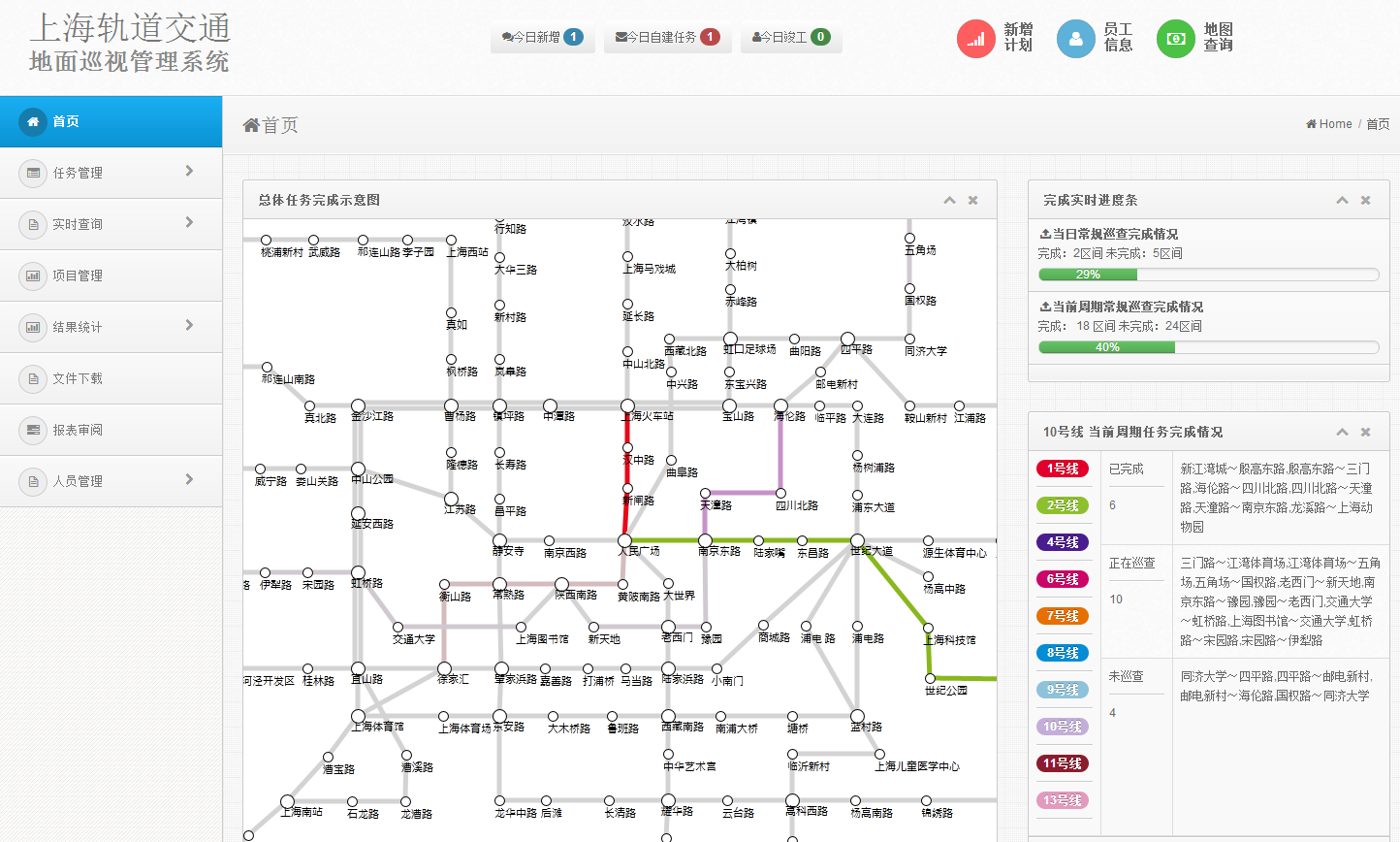Open 员工信息 via blue user icon
Image resolution: width=1400 pixels, height=842 pixels.
point(1075,39)
